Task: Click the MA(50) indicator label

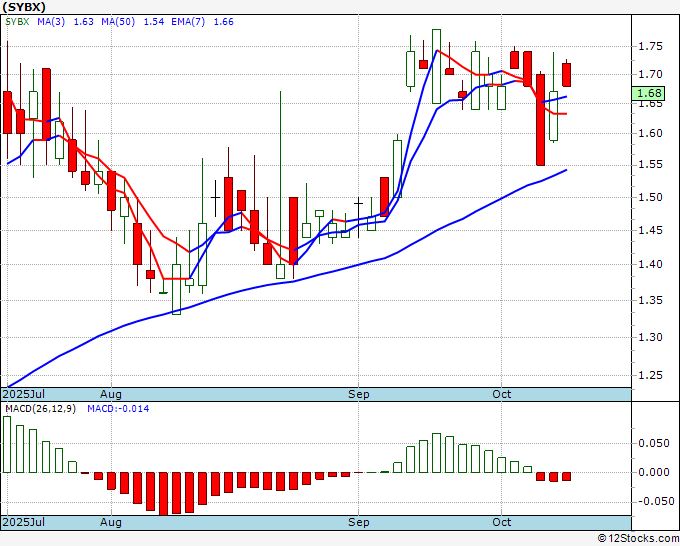Action: [118, 22]
